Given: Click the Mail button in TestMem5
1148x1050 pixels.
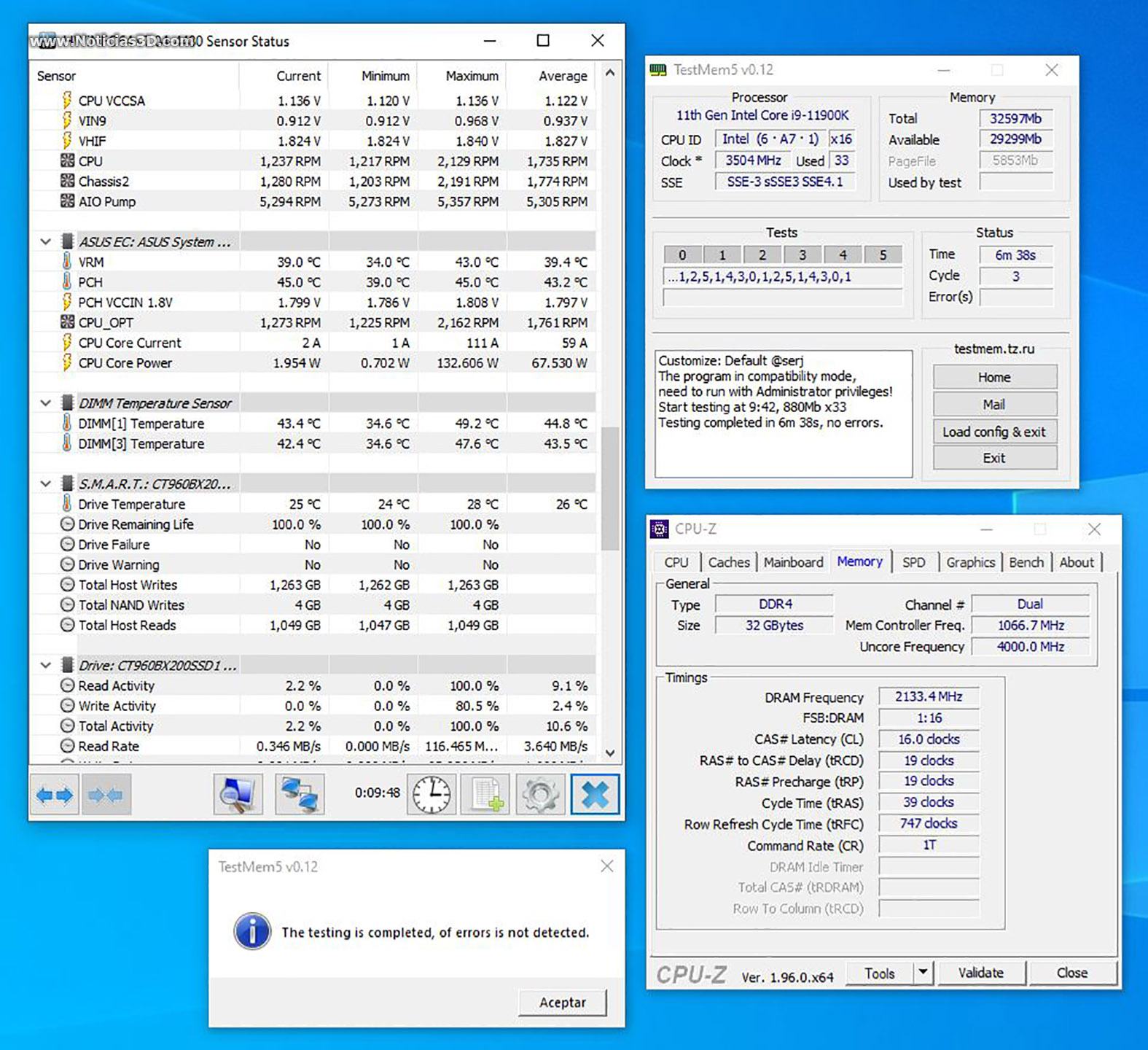Looking at the screenshot, I should tap(994, 404).
